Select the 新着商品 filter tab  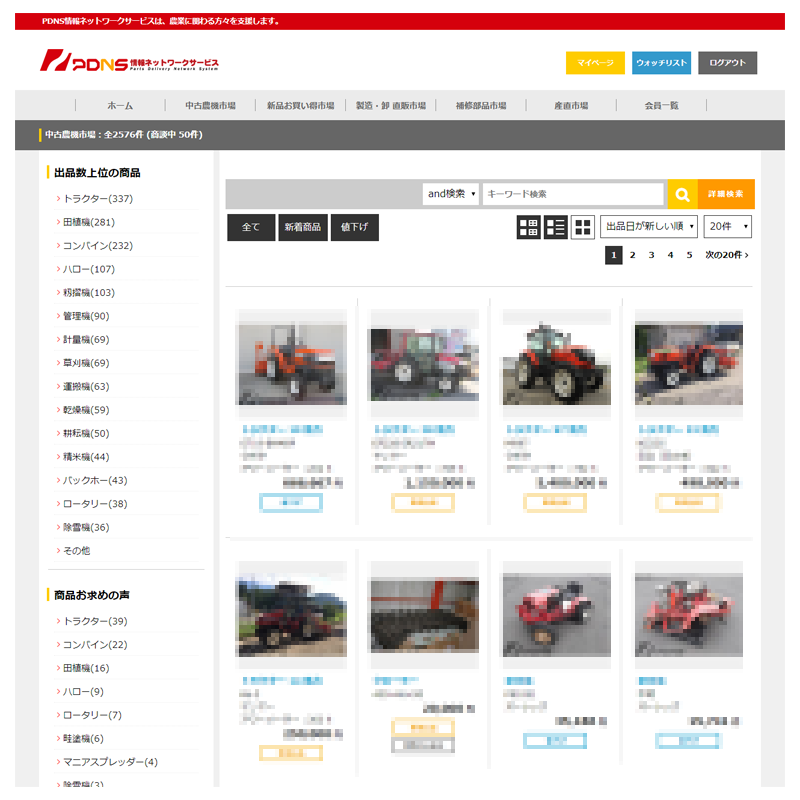(x=302, y=228)
